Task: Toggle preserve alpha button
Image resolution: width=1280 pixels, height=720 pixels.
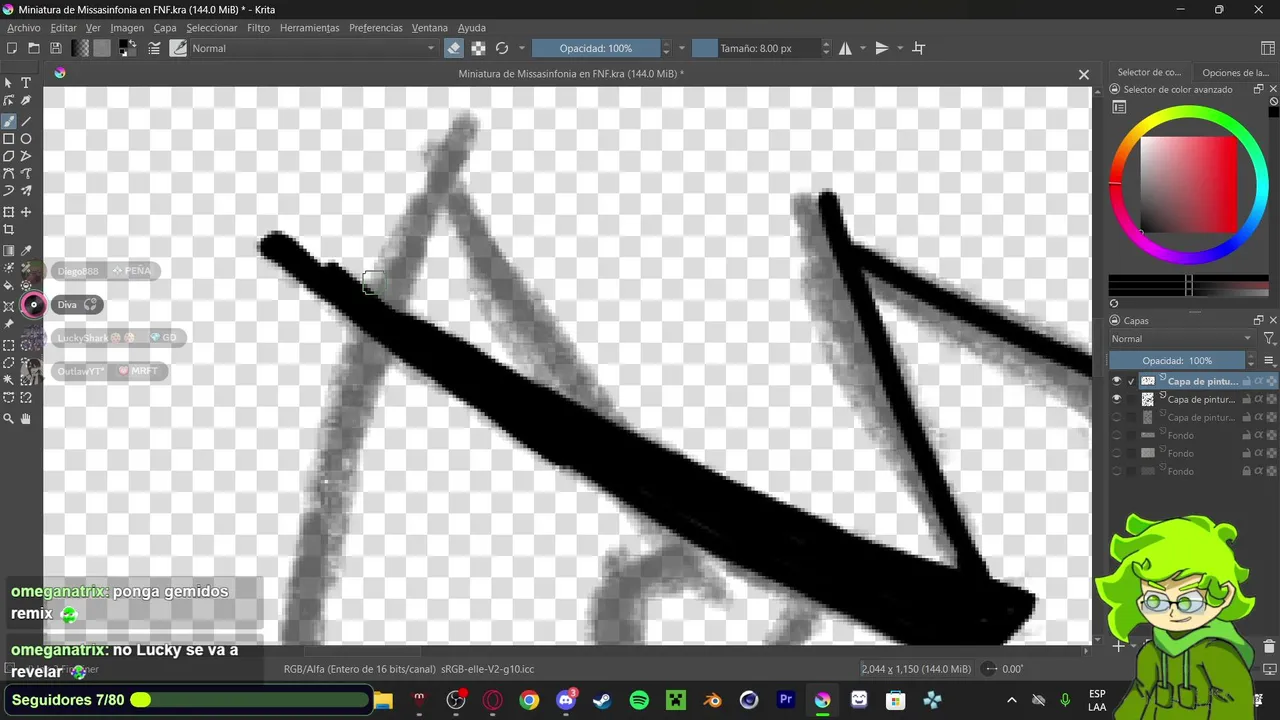Action: point(478,48)
